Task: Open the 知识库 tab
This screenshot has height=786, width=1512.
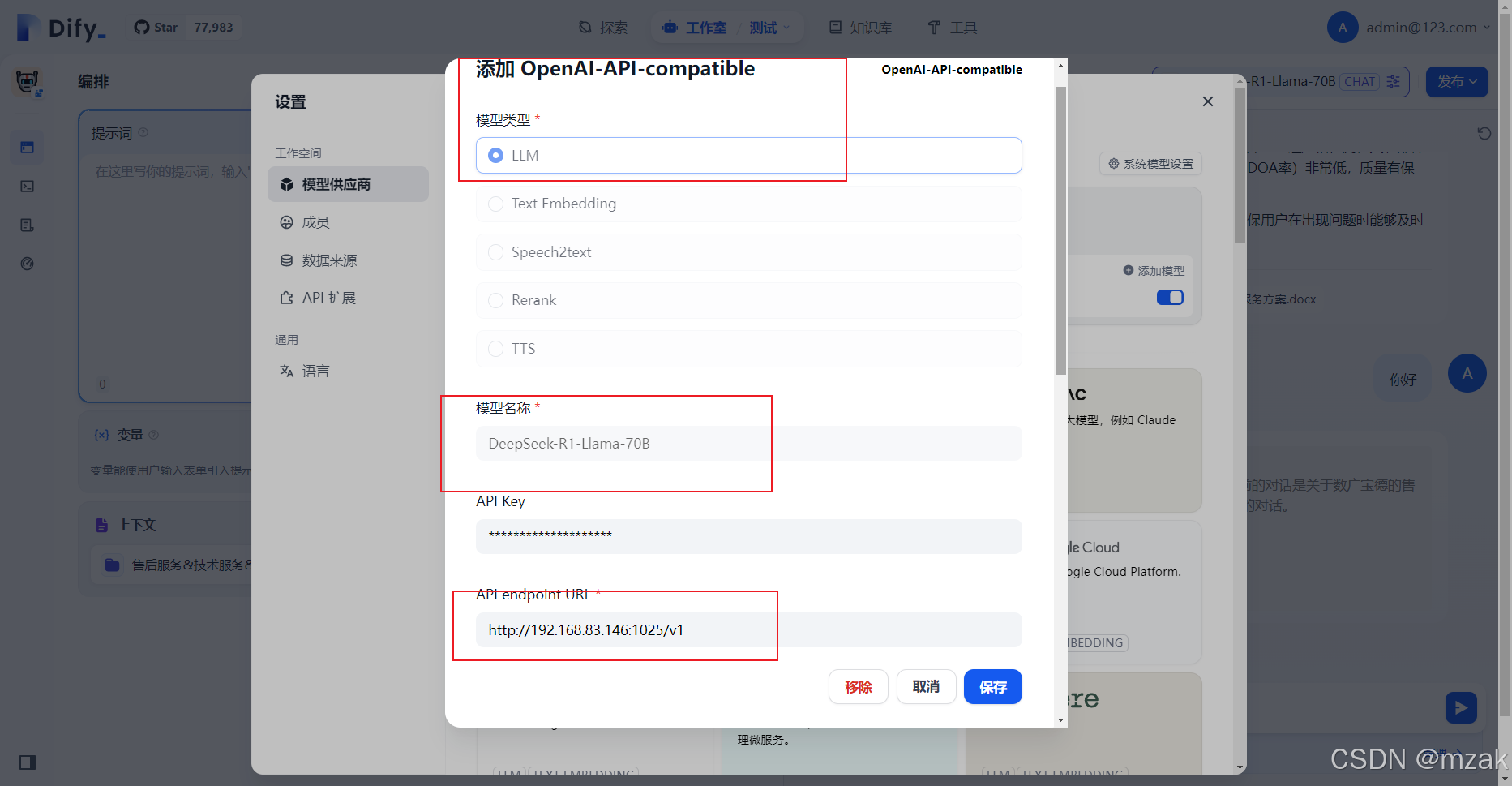Action: point(860,28)
